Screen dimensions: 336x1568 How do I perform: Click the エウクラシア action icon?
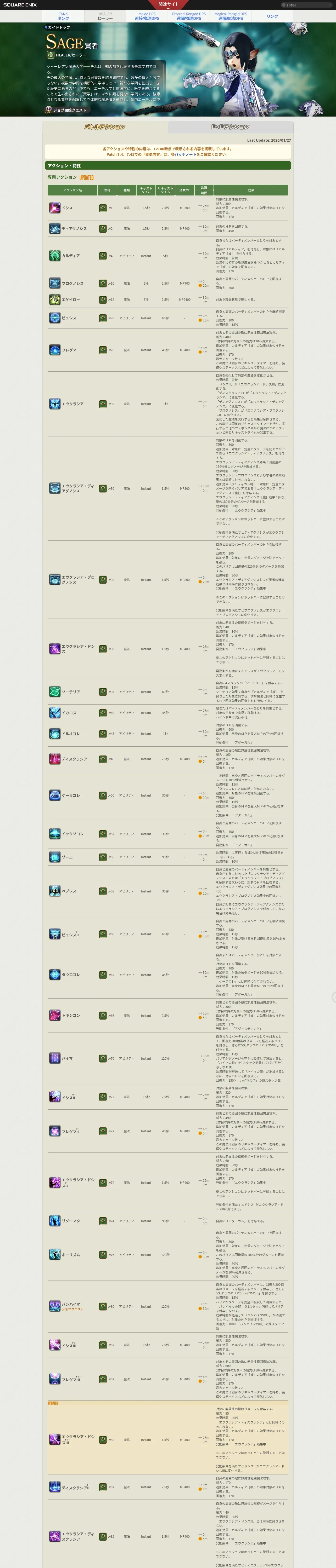55,403
